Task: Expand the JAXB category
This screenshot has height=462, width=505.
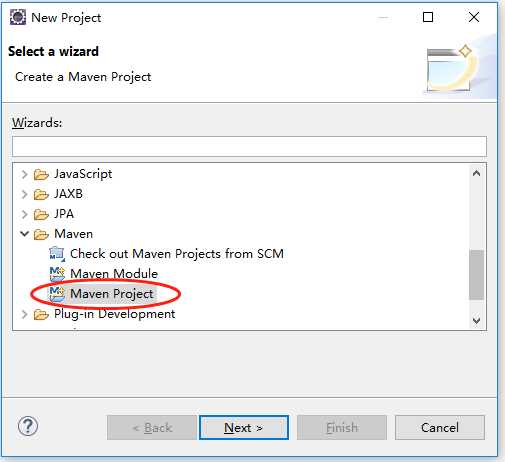Action: pyautogui.click(x=24, y=194)
